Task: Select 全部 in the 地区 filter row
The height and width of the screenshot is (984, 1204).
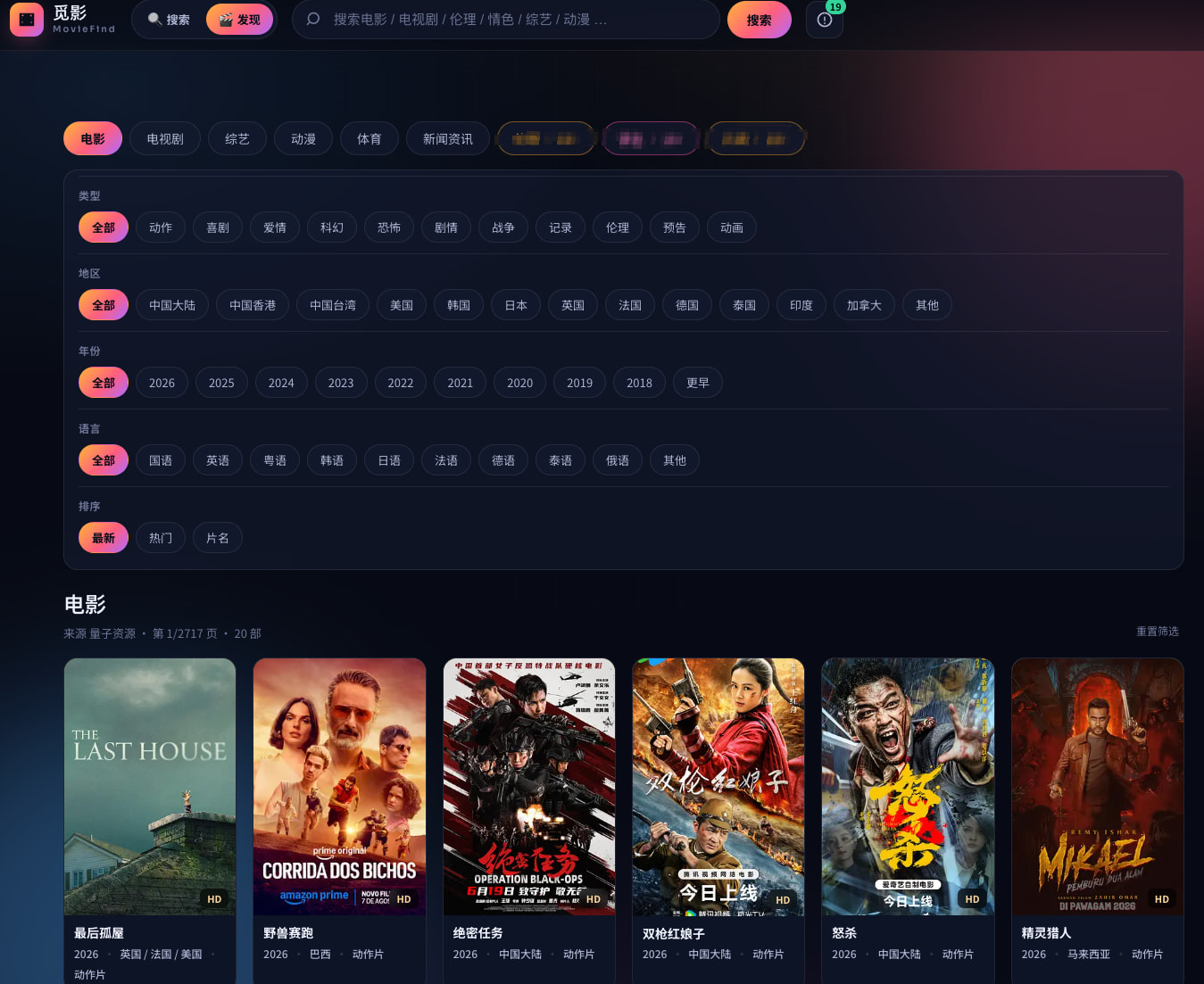Action: click(104, 305)
